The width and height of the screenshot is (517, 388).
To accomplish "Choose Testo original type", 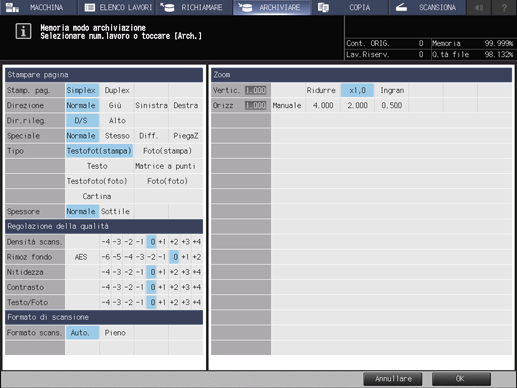I will pos(99,166).
